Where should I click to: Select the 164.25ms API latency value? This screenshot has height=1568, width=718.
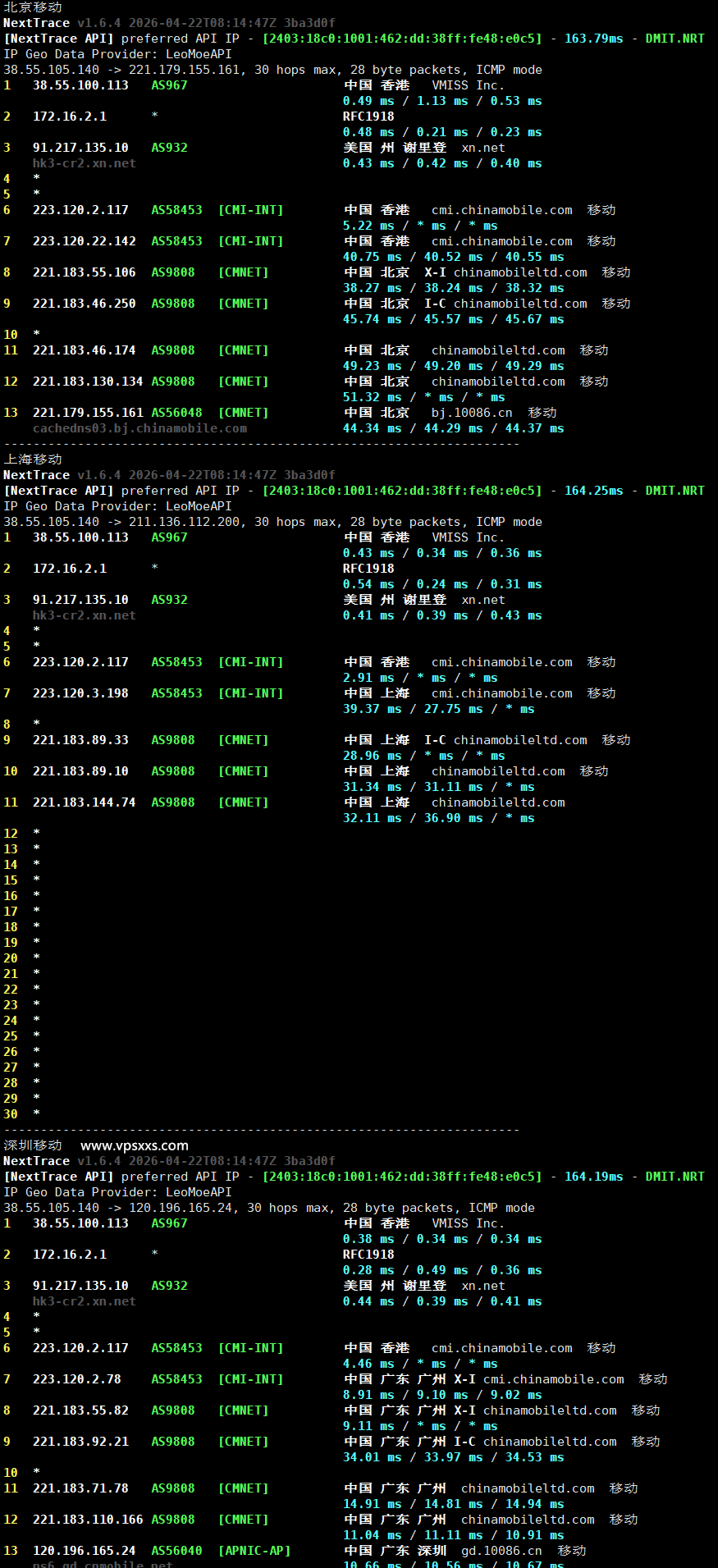(594, 491)
